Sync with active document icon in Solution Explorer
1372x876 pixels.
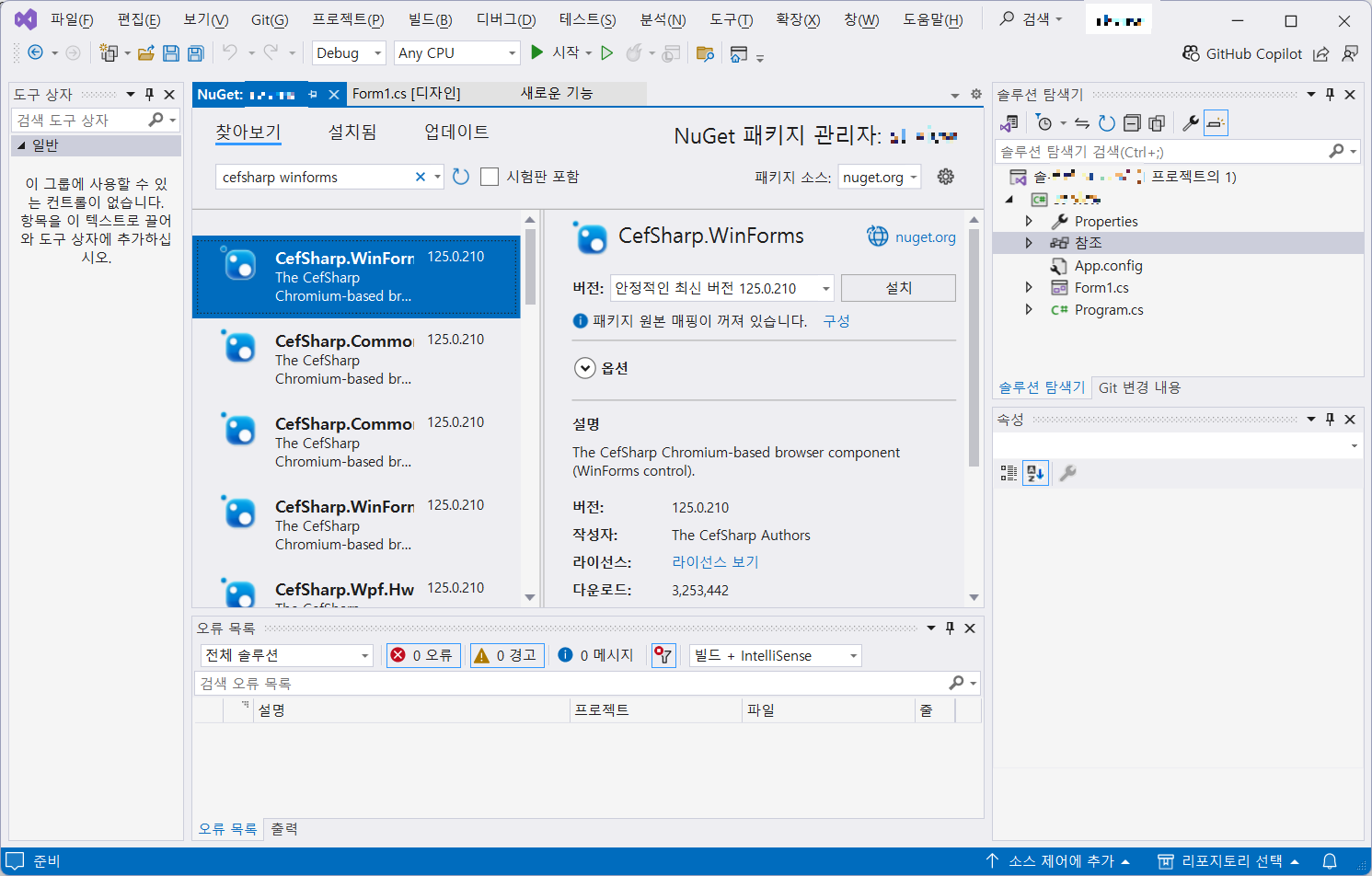pos(1082,122)
